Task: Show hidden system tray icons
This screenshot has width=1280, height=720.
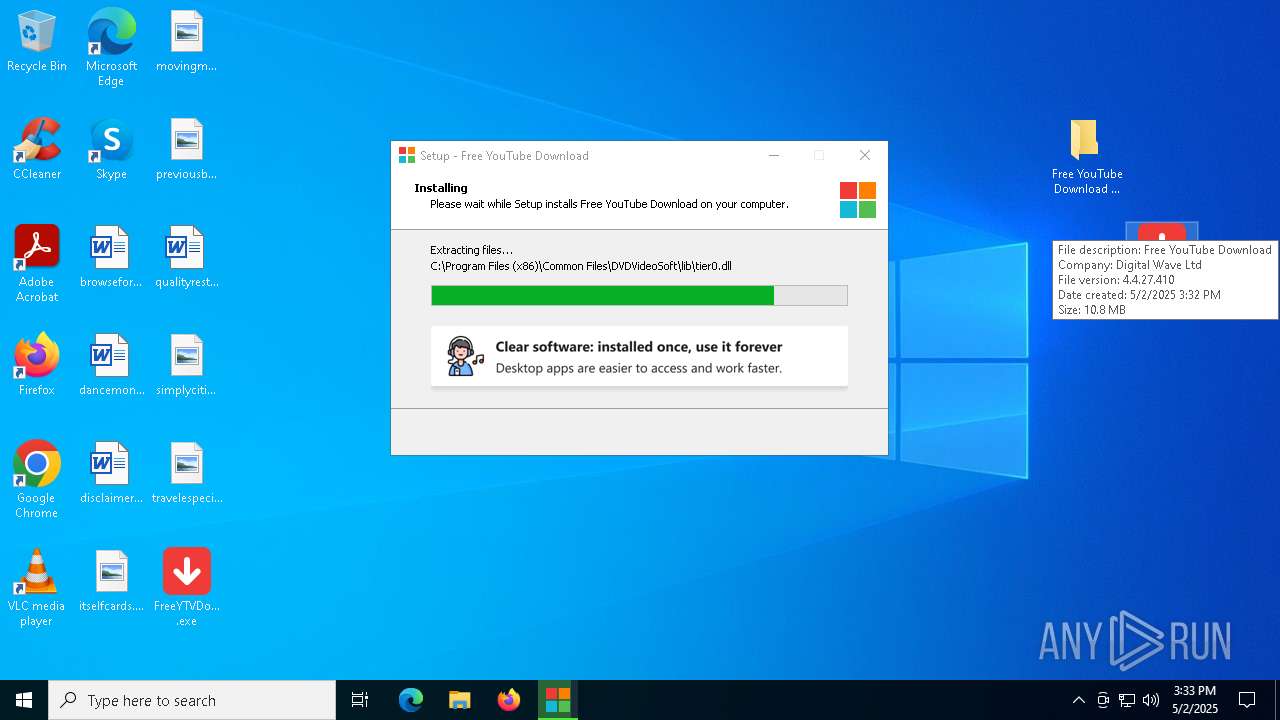Action: 1078,700
